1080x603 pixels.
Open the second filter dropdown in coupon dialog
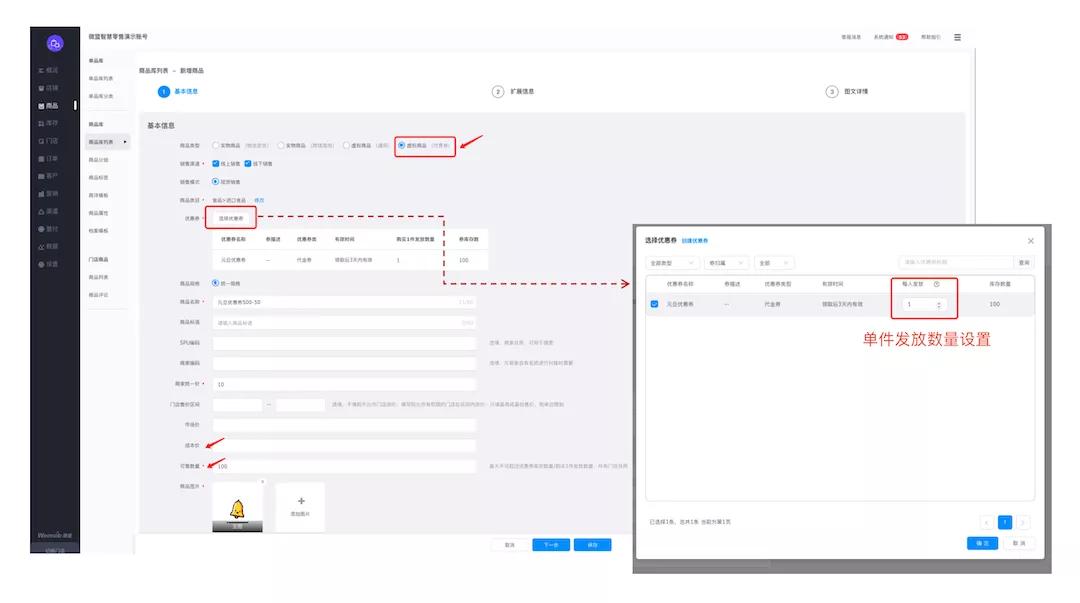(x=726, y=263)
